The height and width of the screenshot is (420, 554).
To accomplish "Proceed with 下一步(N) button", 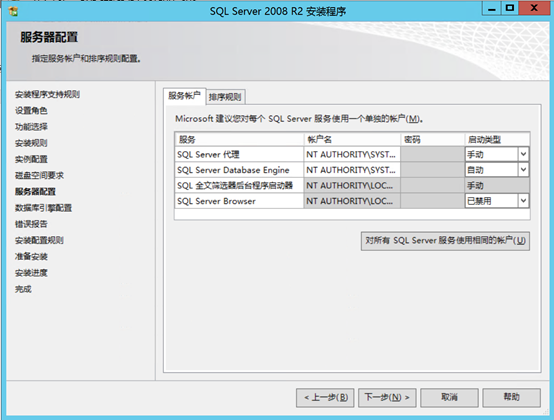I will (387, 398).
